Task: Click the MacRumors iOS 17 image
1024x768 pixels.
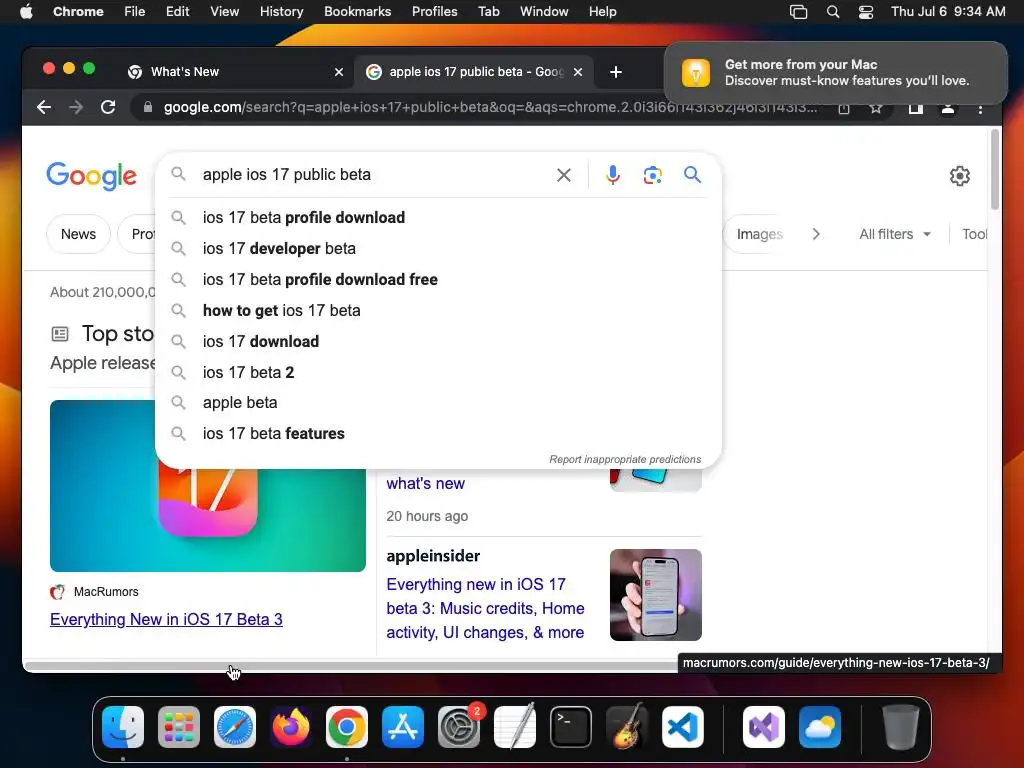Action: (208, 486)
